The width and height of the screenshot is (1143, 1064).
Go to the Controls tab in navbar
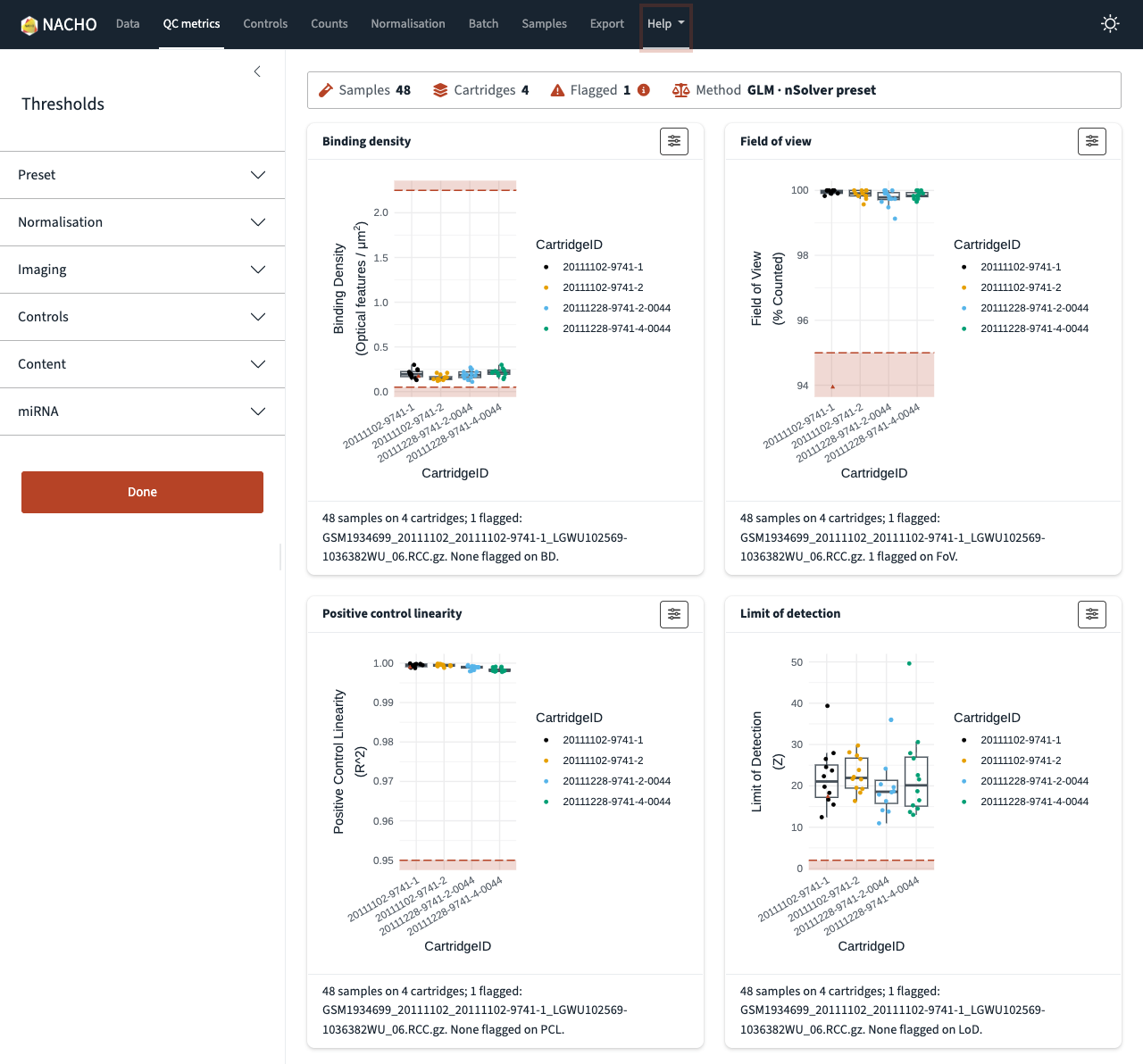(265, 24)
